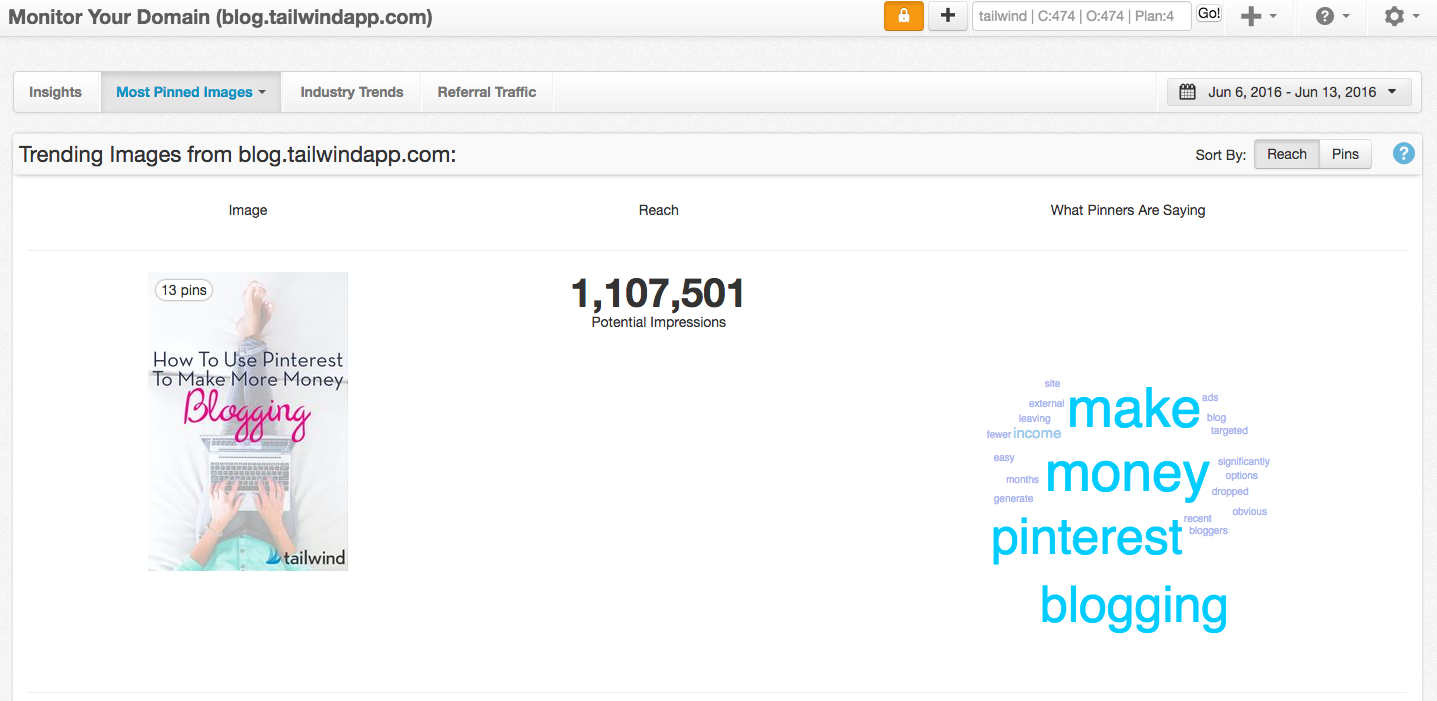Click the word 'external' in word cloud
The width and height of the screenshot is (1437, 701).
1046,404
